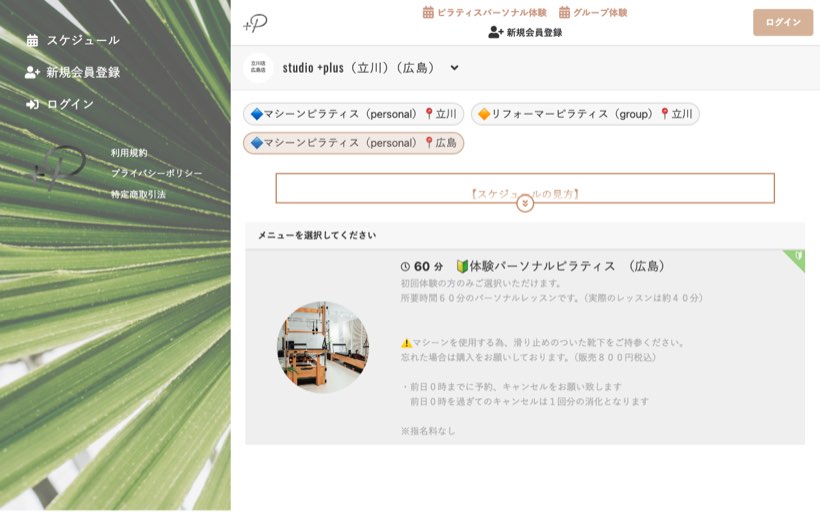Click the beginner mark icon before 体験パーソナル
The image size is (820, 512).
point(462,267)
